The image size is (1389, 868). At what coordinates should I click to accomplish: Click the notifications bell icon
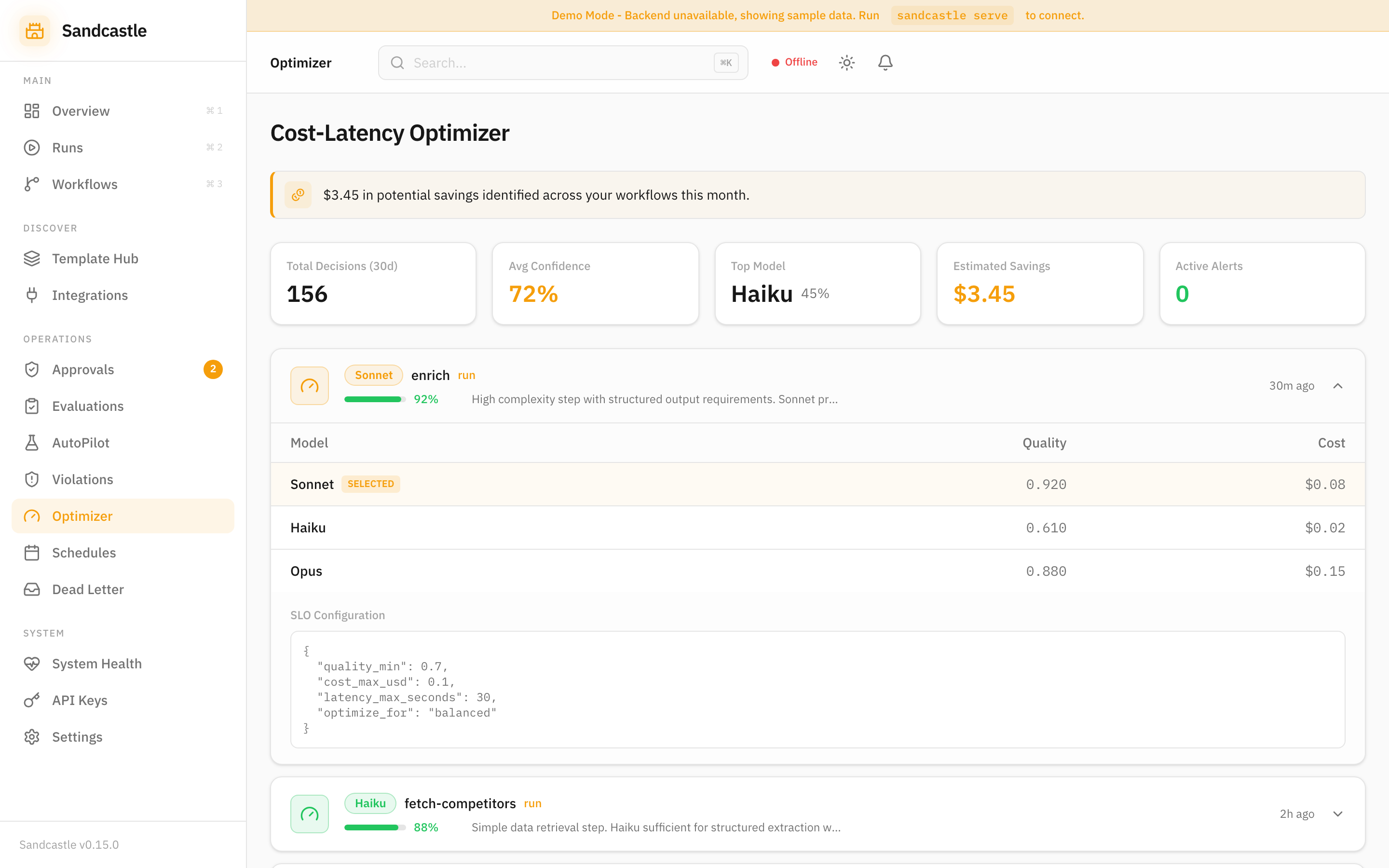click(885, 62)
